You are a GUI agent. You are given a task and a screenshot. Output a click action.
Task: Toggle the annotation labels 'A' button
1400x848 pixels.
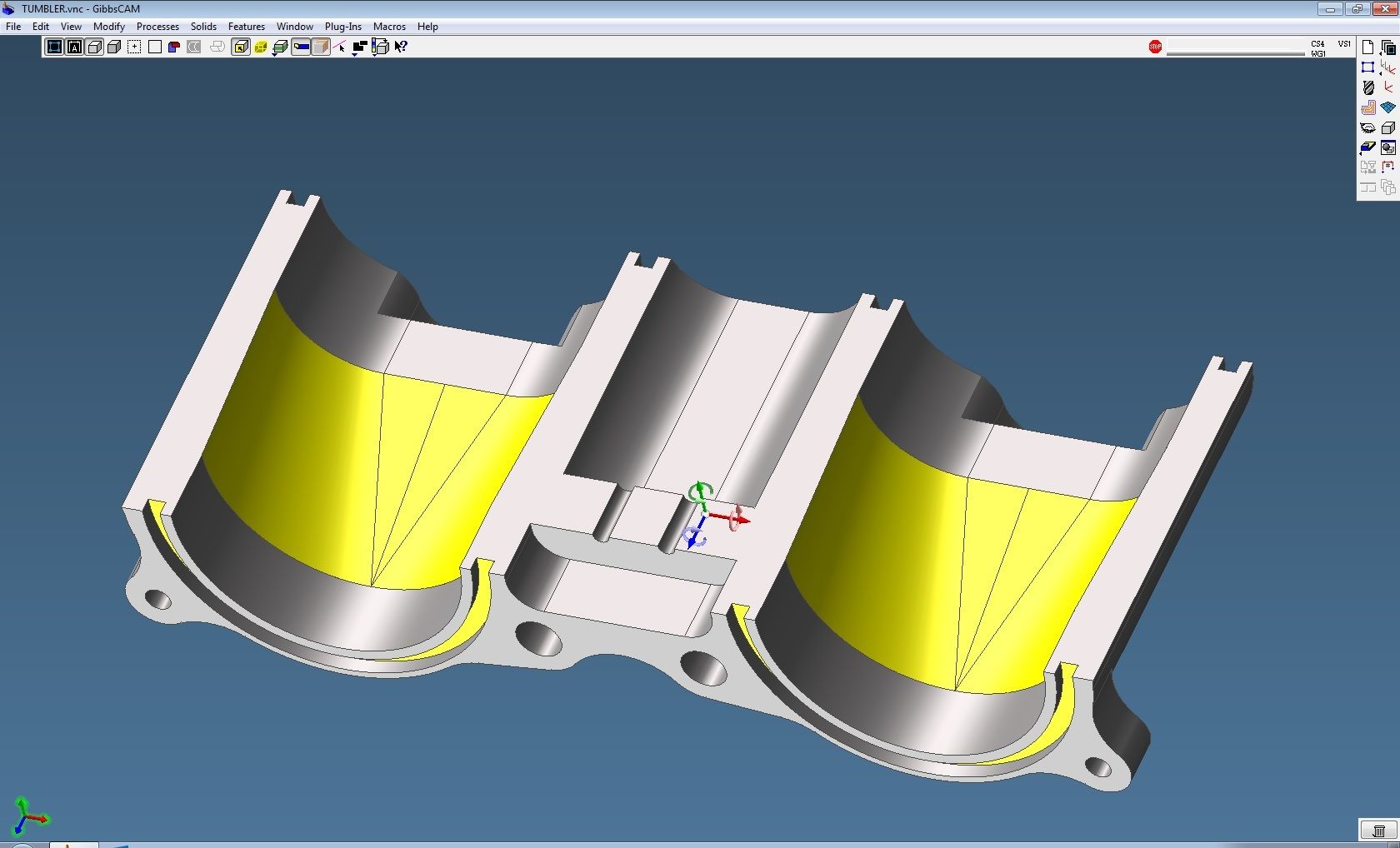point(74,47)
